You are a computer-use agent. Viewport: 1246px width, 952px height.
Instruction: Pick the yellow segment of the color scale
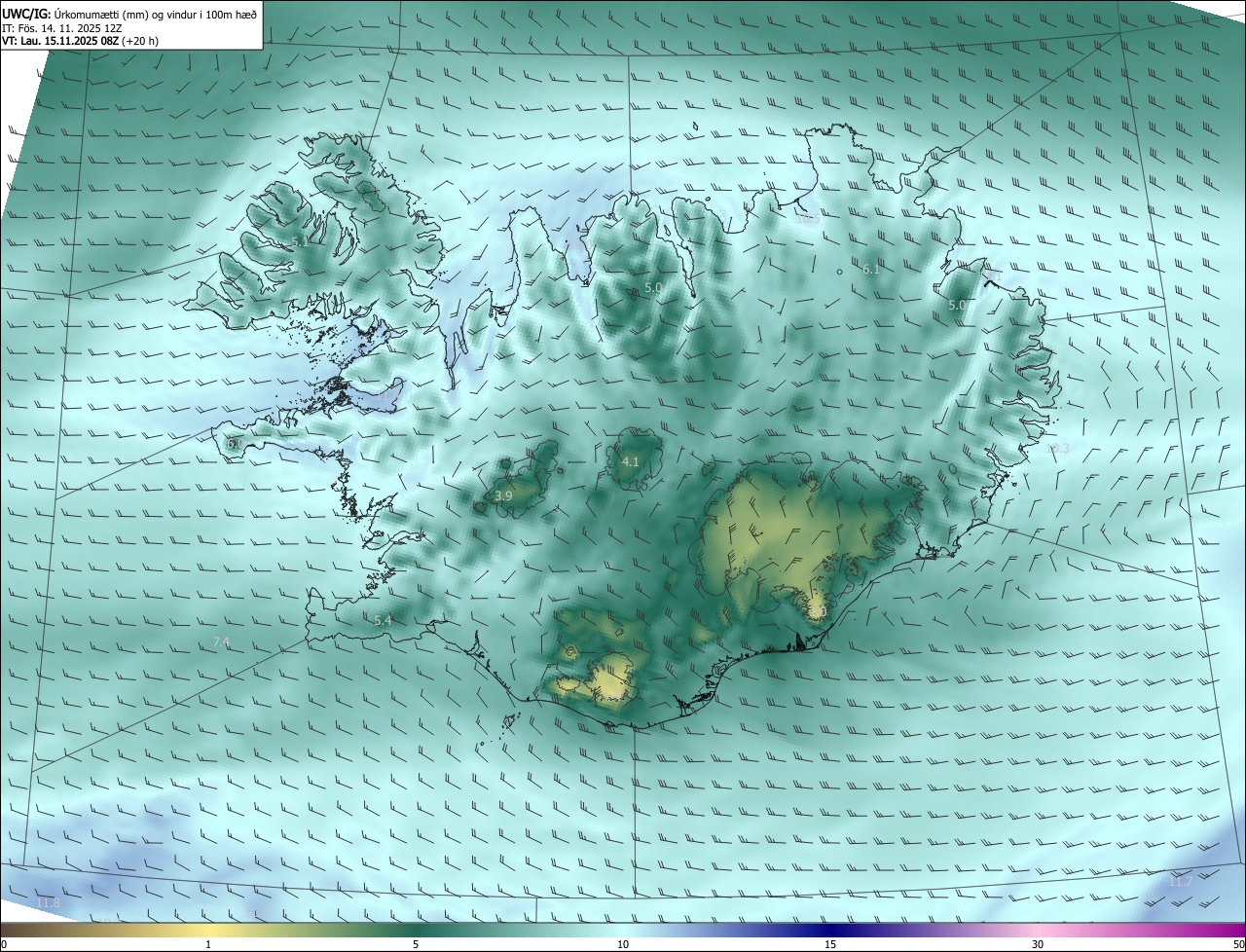[208, 931]
